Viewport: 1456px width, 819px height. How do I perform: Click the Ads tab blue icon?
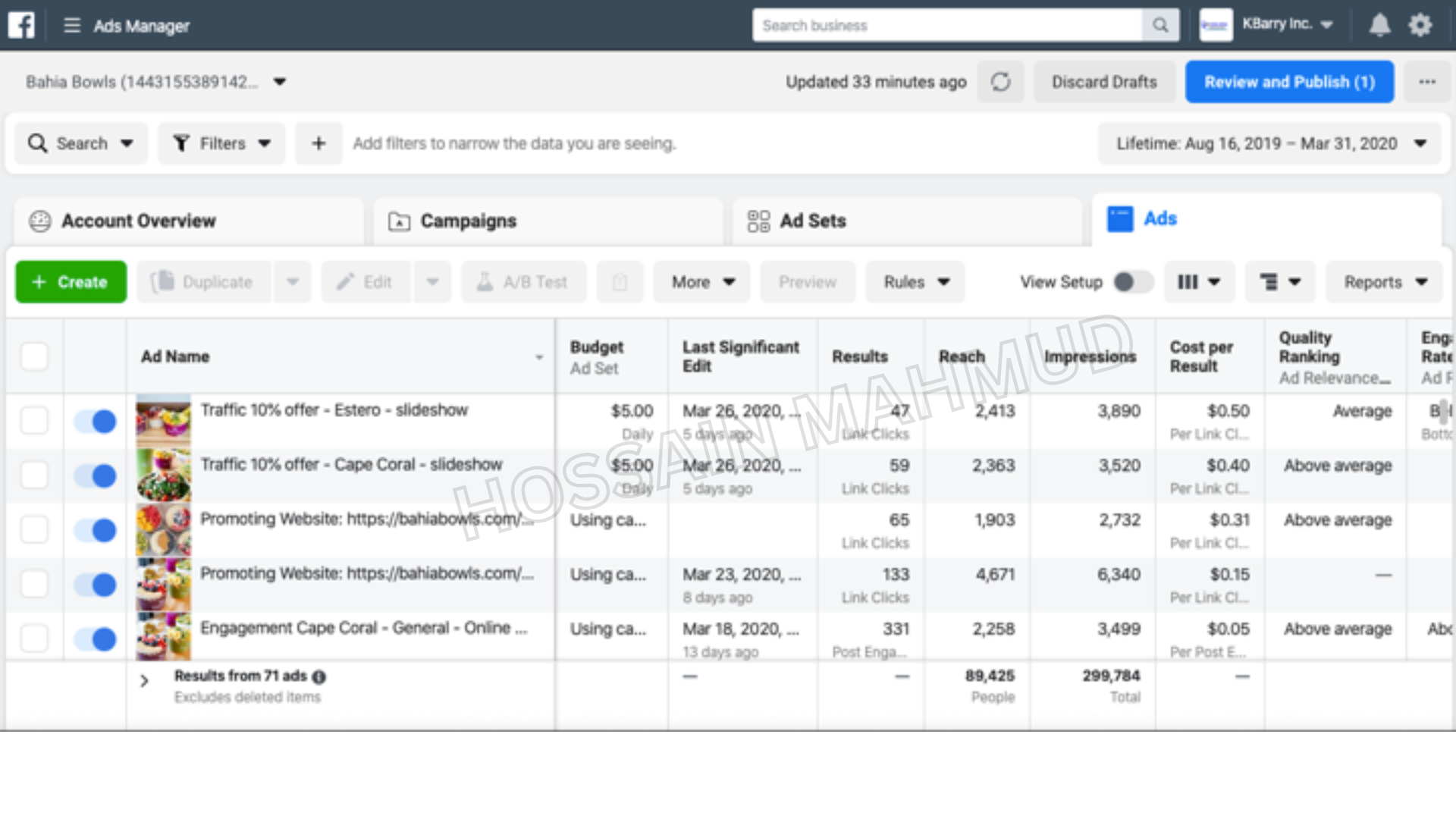(x=1120, y=219)
